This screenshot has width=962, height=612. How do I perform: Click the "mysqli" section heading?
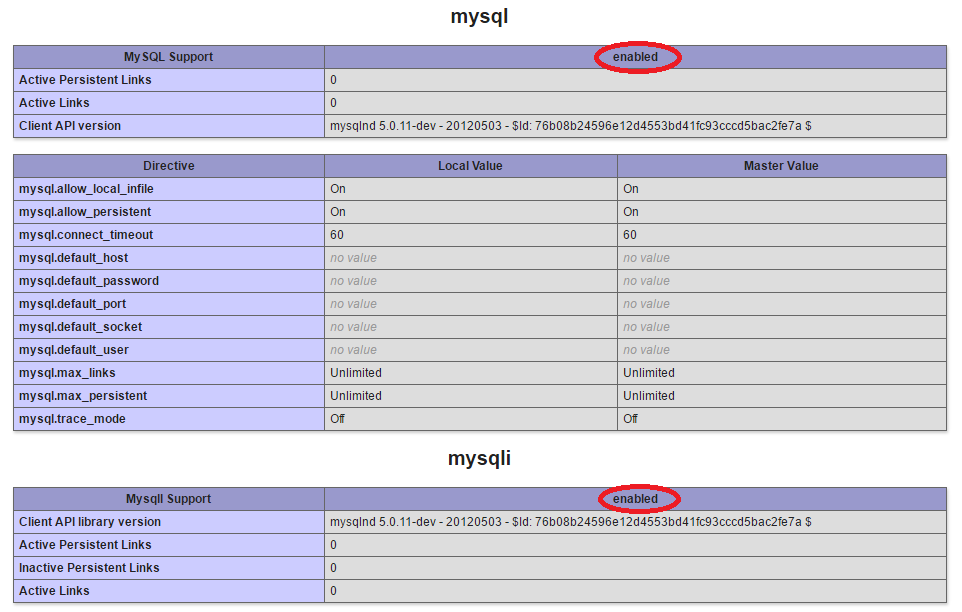pos(479,459)
